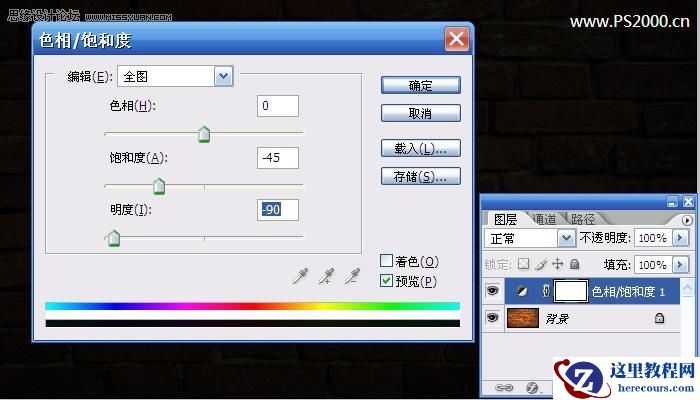Click link layers icon at panel bottom
700x400 pixels.
point(504,387)
